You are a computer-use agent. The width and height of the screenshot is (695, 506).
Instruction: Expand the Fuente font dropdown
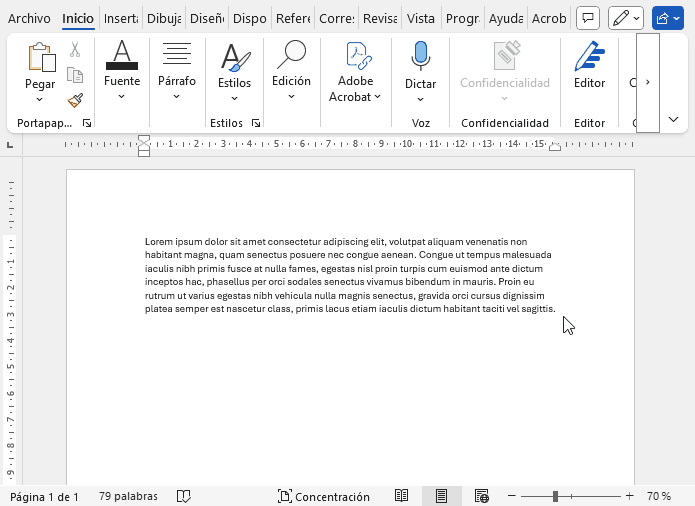[x=122, y=97]
